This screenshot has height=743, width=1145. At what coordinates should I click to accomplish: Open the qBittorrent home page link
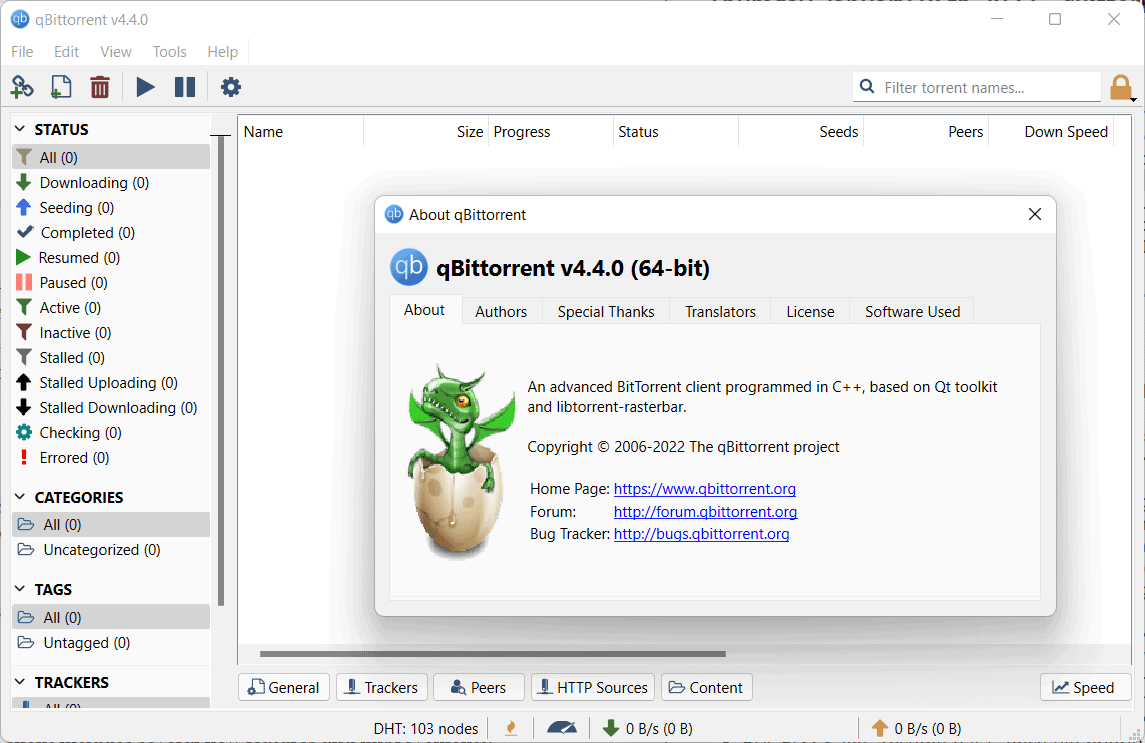coord(704,489)
